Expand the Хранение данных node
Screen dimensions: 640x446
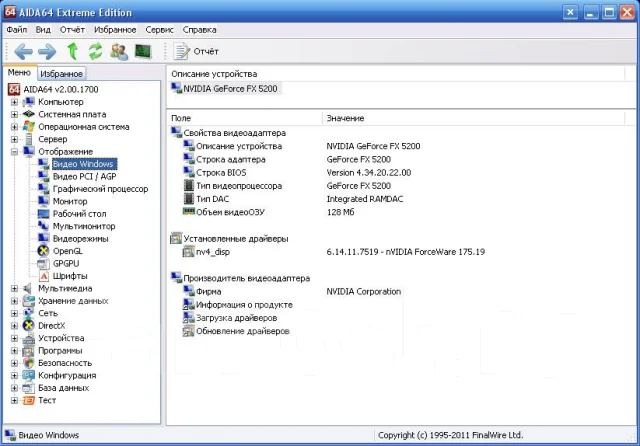[x=14, y=301]
